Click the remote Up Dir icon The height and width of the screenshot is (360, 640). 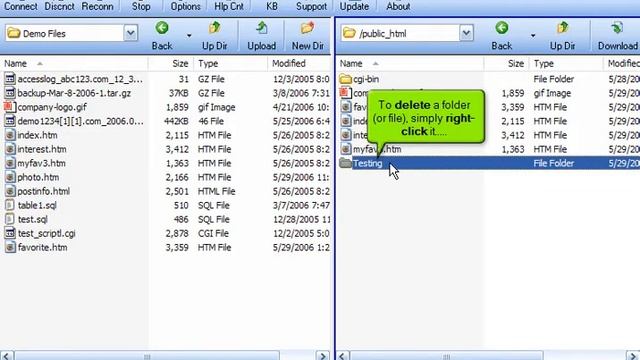point(562,28)
